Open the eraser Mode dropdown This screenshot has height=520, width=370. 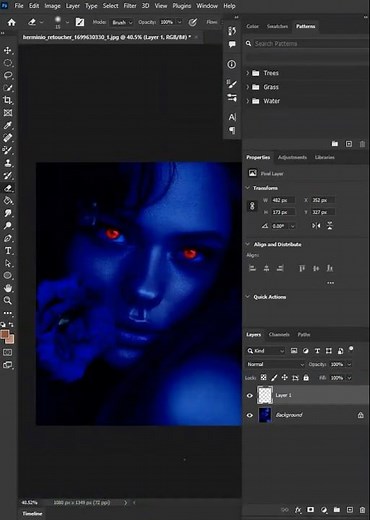[122, 22]
